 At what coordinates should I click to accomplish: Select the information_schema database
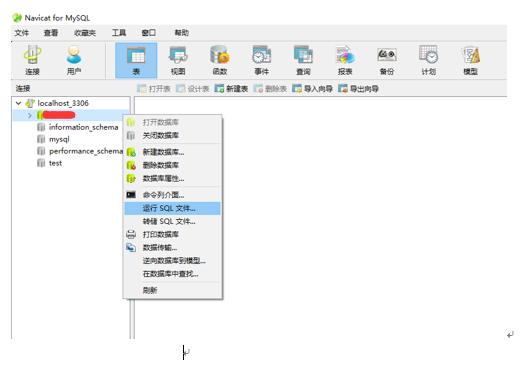point(83,127)
